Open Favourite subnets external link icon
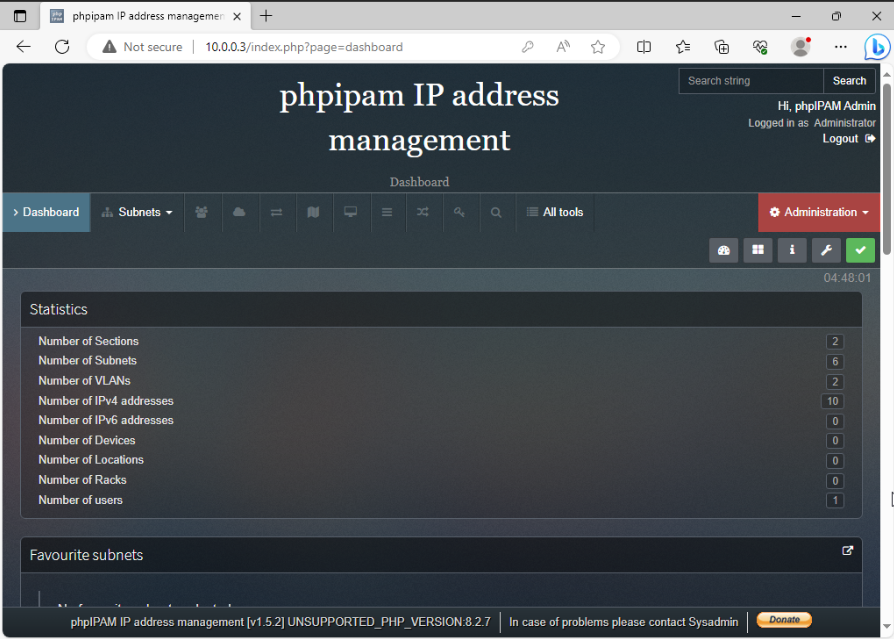This screenshot has height=639, width=894. [x=847, y=551]
